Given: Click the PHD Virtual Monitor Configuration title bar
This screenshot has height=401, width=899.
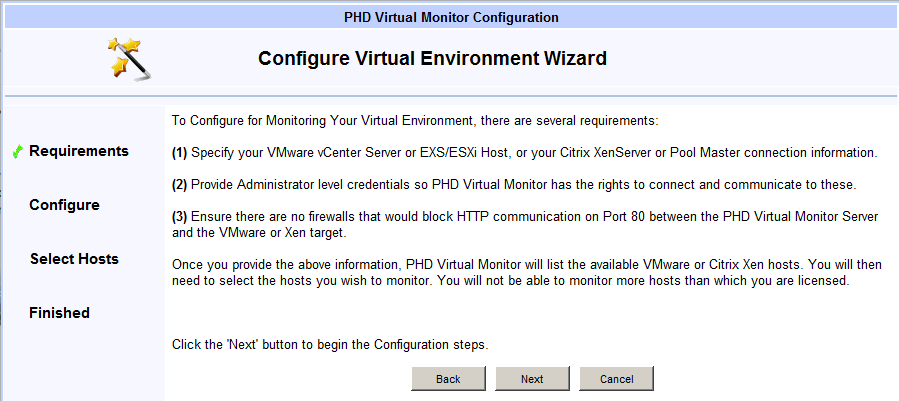Looking at the screenshot, I should (x=450, y=17).
